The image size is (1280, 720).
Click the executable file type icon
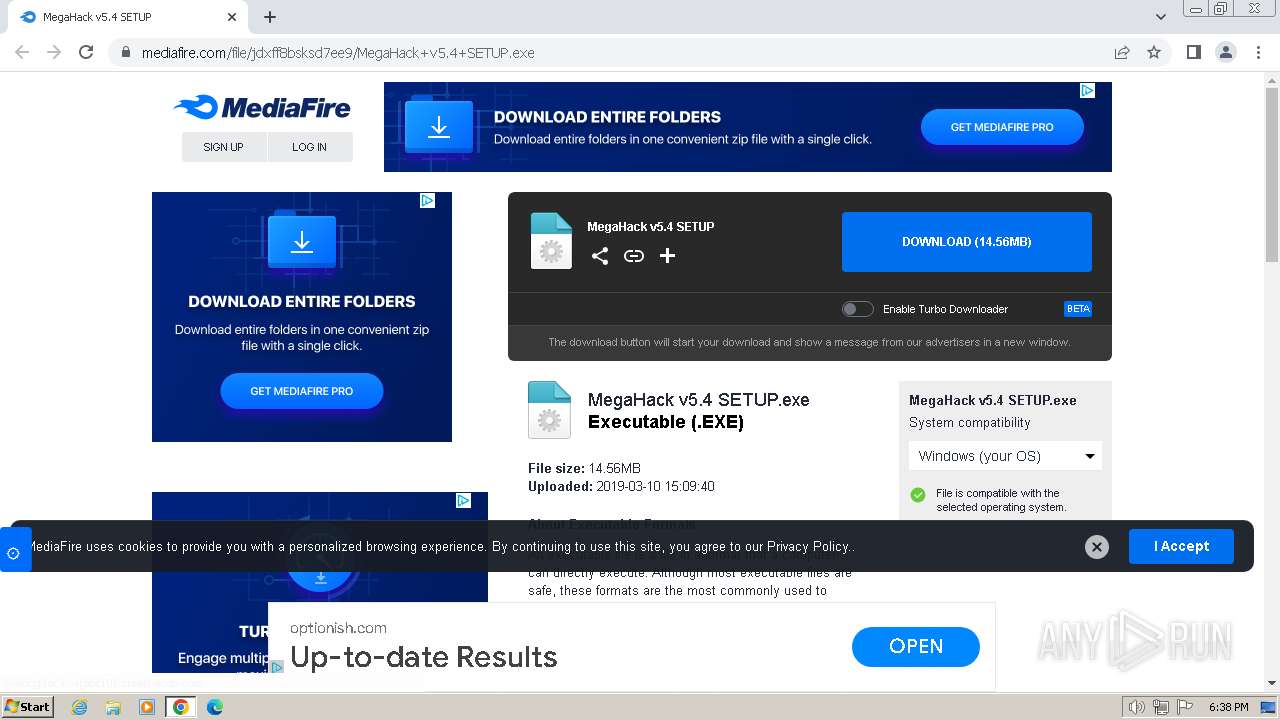[x=549, y=410]
